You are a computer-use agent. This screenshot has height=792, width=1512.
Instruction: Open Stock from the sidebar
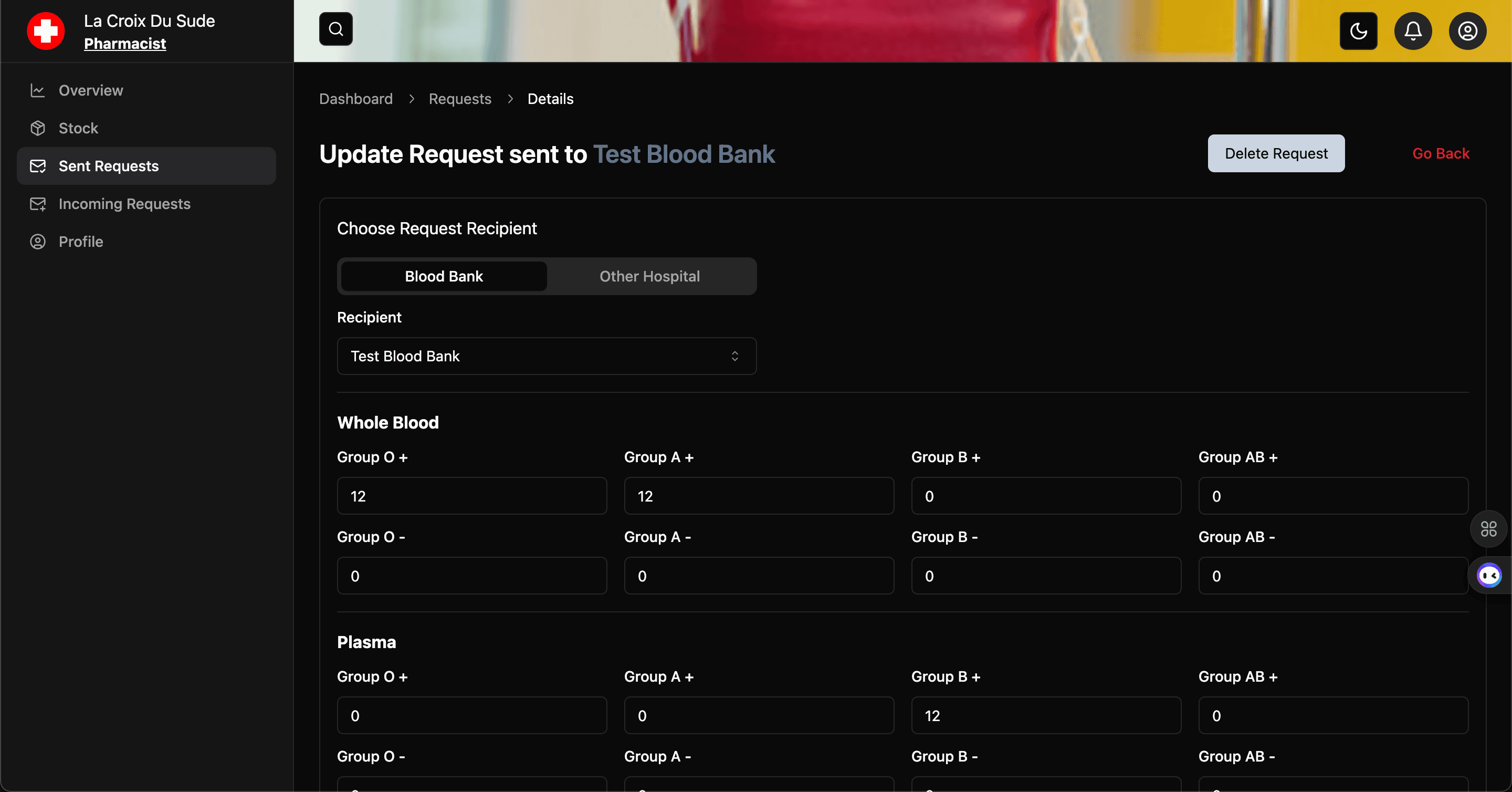(x=78, y=128)
